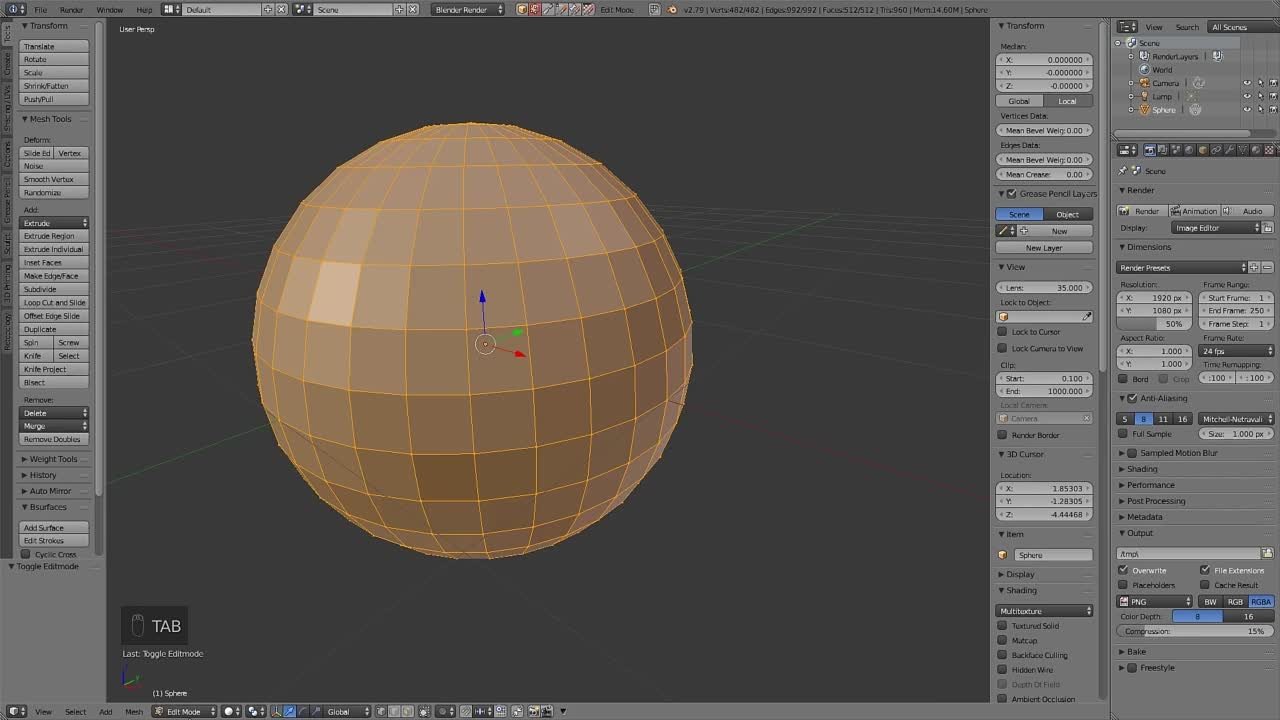Open the Texture properties checkered icon
Image resolution: width=1280 pixels, height=720 pixels.
pyautogui.click(x=1270, y=150)
